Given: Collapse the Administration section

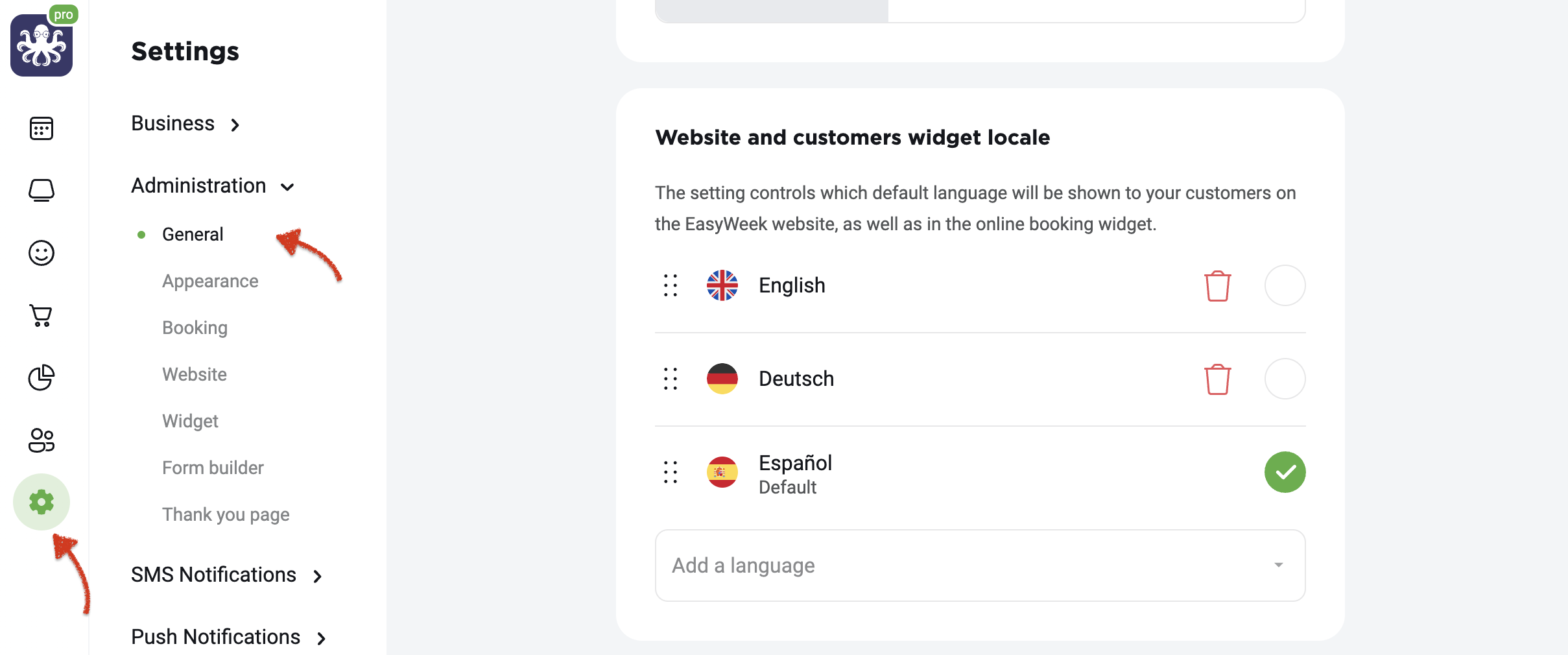Looking at the screenshot, I should click(213, 185).
